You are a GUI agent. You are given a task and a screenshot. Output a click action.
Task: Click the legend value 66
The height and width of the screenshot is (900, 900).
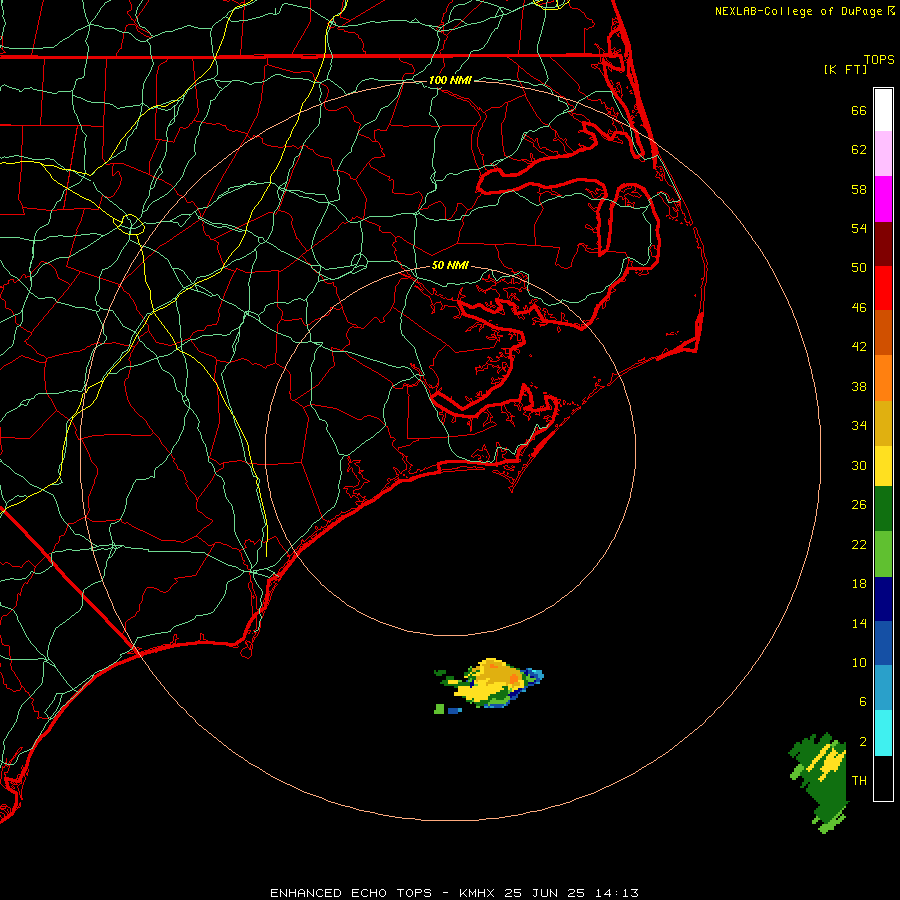tap(859, 110)
